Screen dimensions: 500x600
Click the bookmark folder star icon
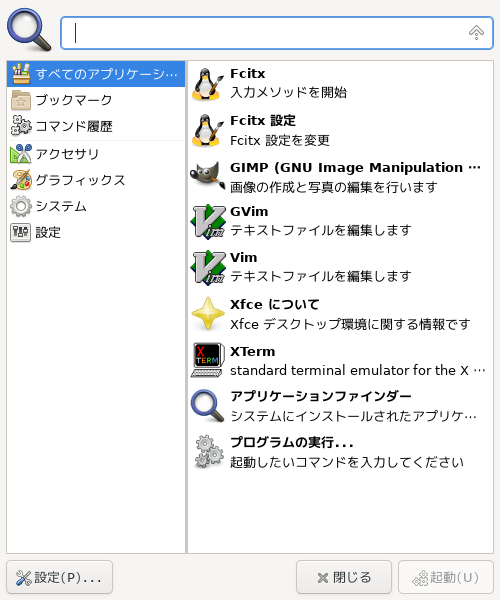(x=21, y=100)
